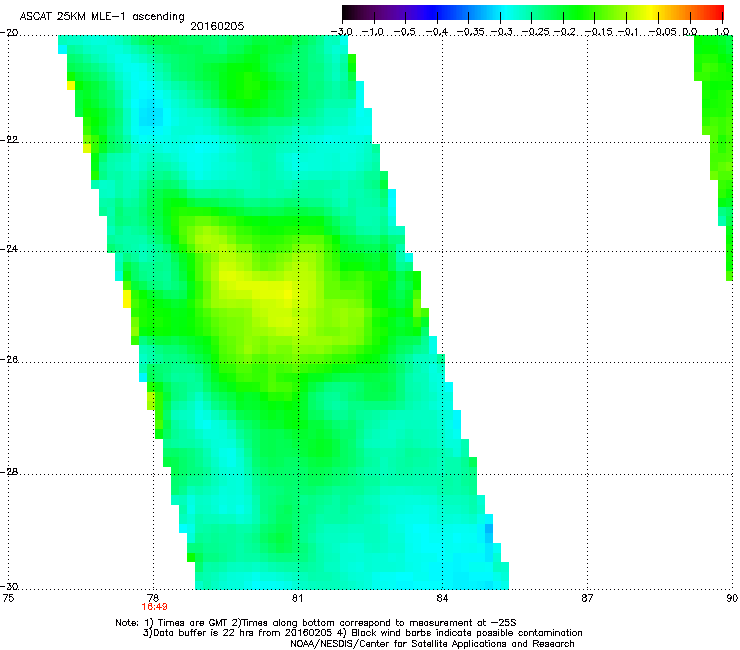Click the longitude 81 axis label
Screen dimensions: 740x650
pos(297,598)
